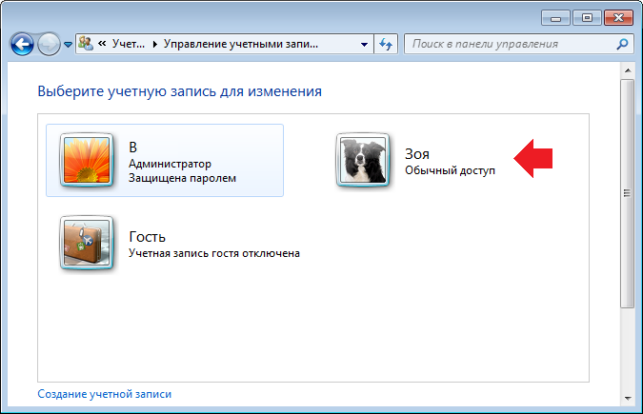Image resolution: width=643 pixels, height=414 pixels.
Task: Open the address bar history dropdown
Action: point(364,44)
